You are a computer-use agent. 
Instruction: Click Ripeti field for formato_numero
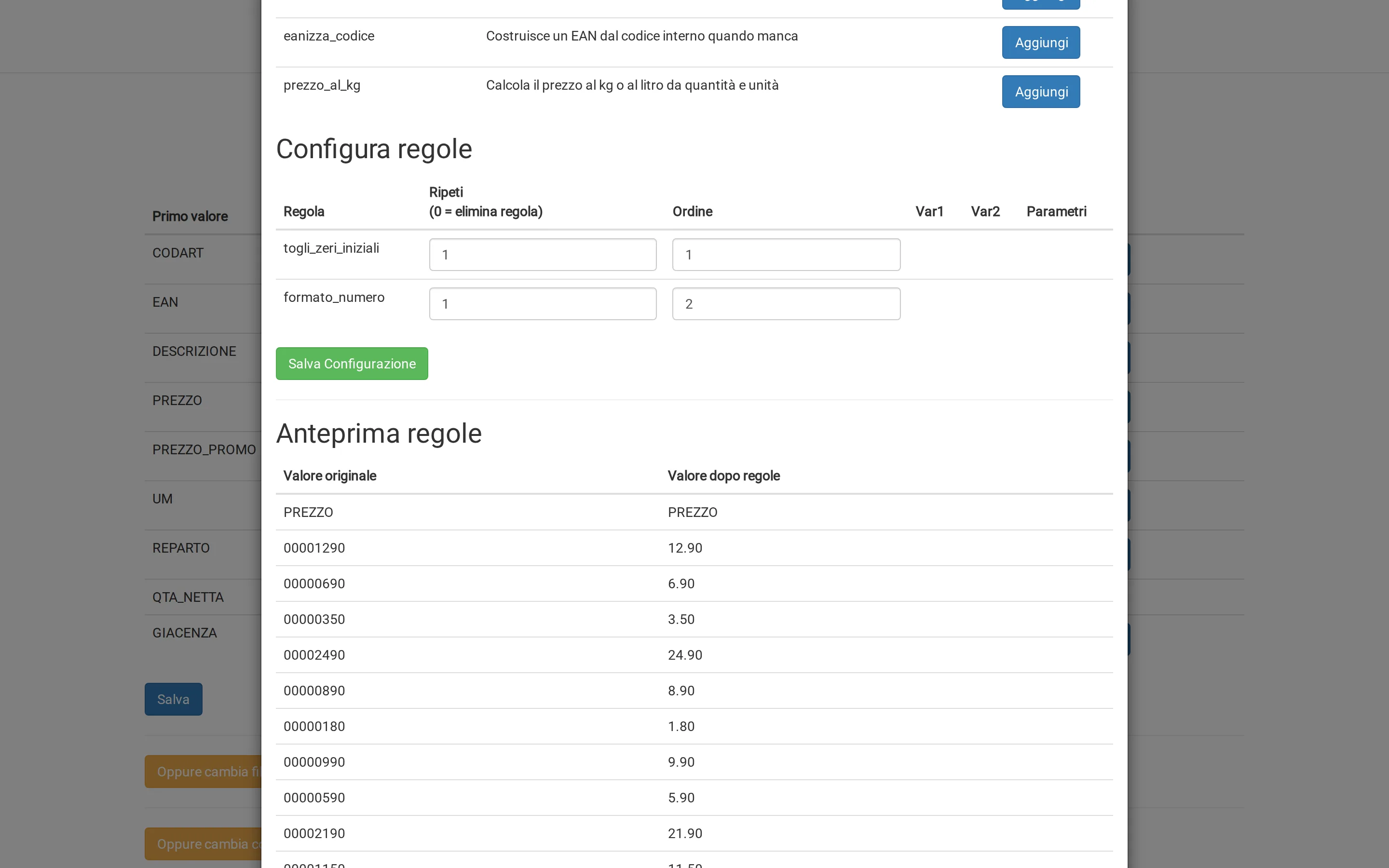543,304
